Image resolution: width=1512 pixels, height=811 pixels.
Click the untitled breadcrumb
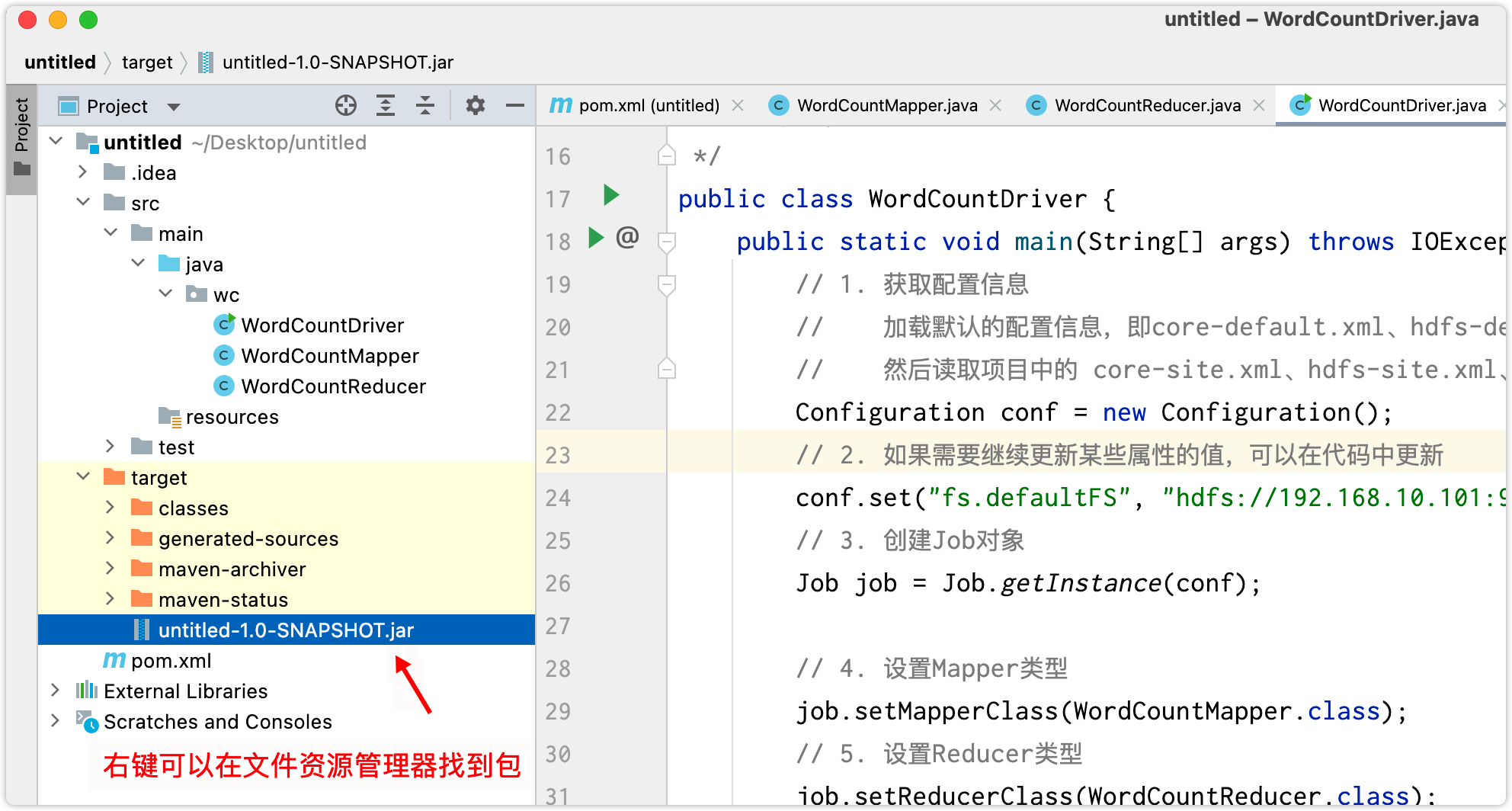pyautogui.click(x=60, y=63)
